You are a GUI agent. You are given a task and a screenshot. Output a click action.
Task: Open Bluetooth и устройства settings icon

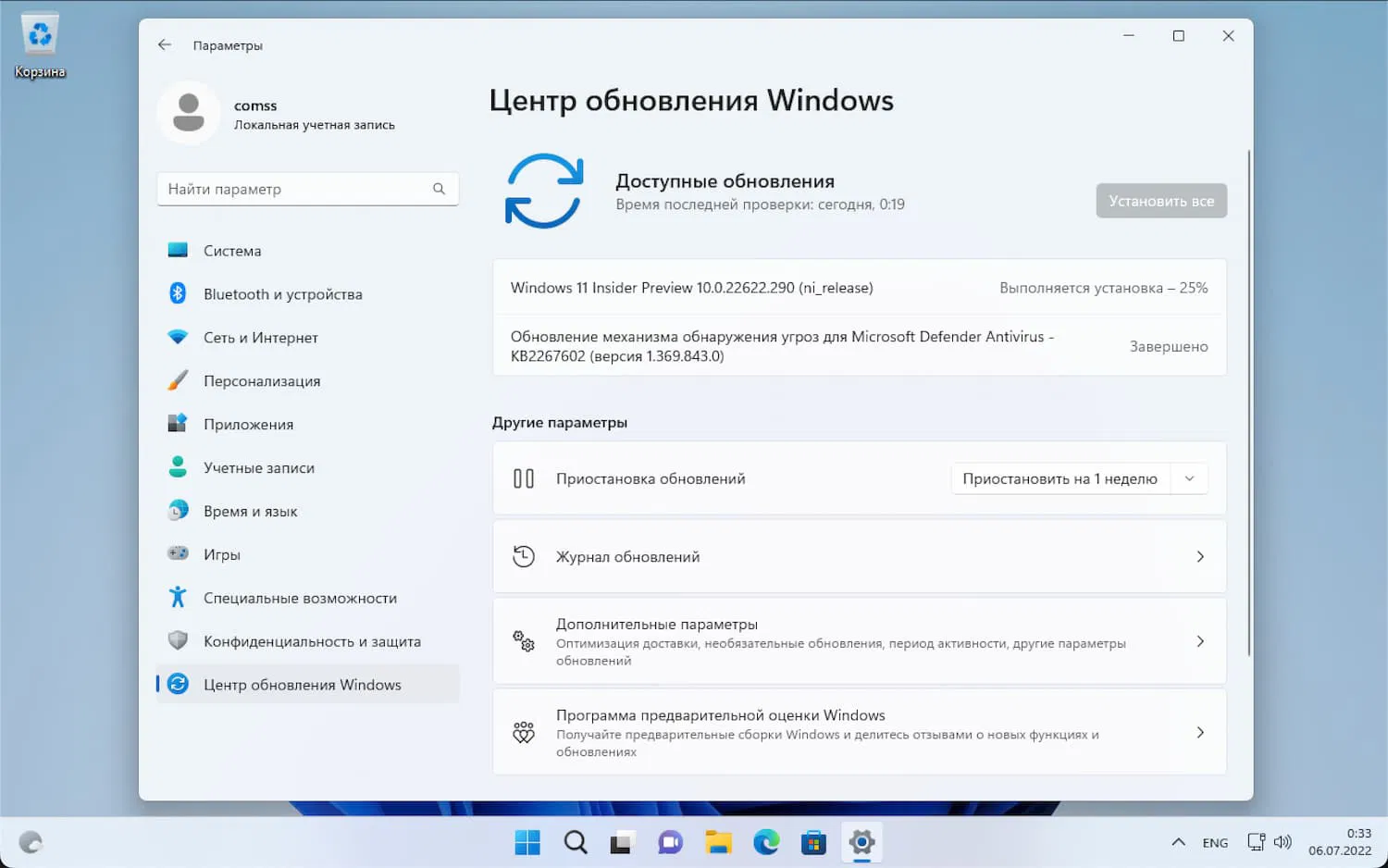[x=177, y=293]
